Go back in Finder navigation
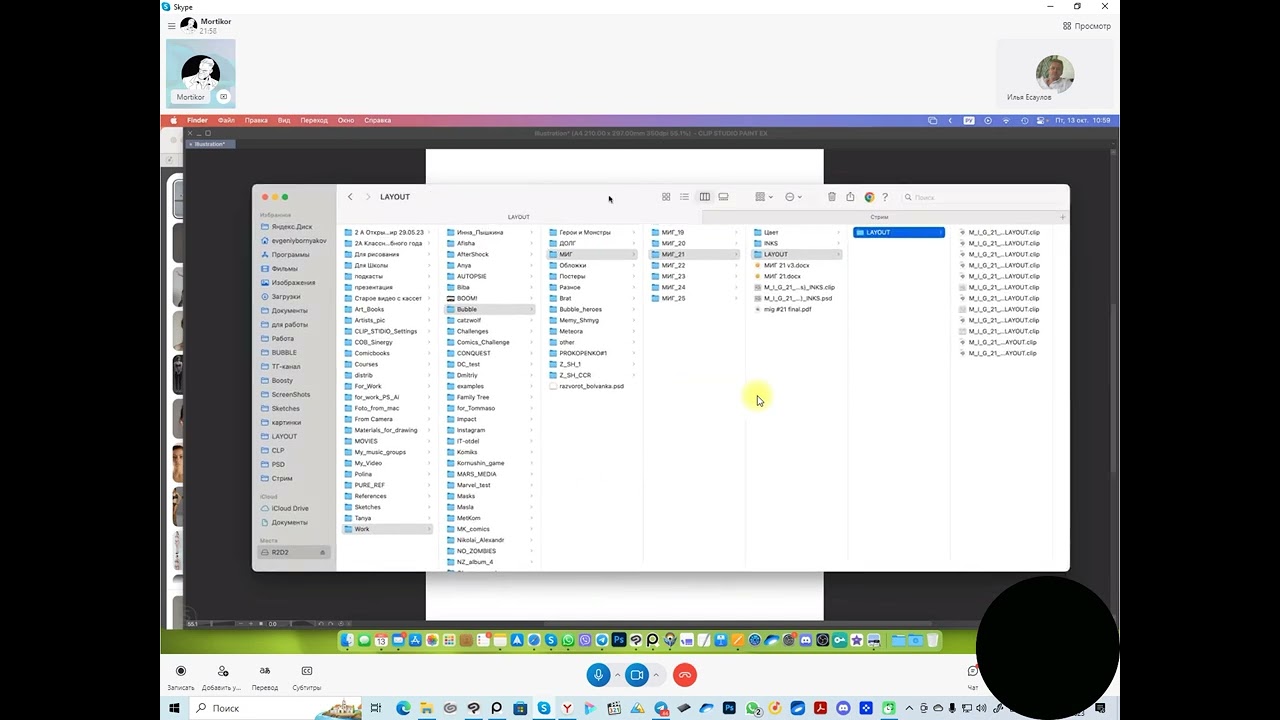 pos(350,197)
